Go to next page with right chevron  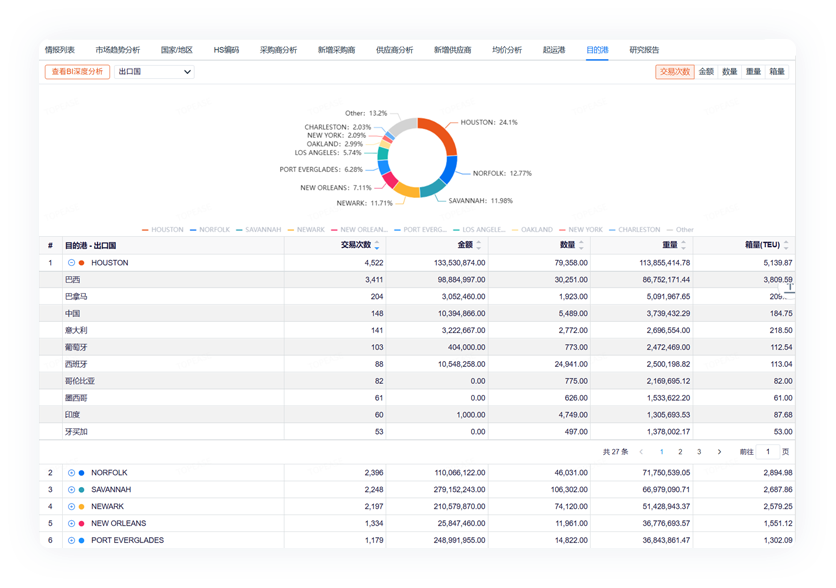pos(719,452)
